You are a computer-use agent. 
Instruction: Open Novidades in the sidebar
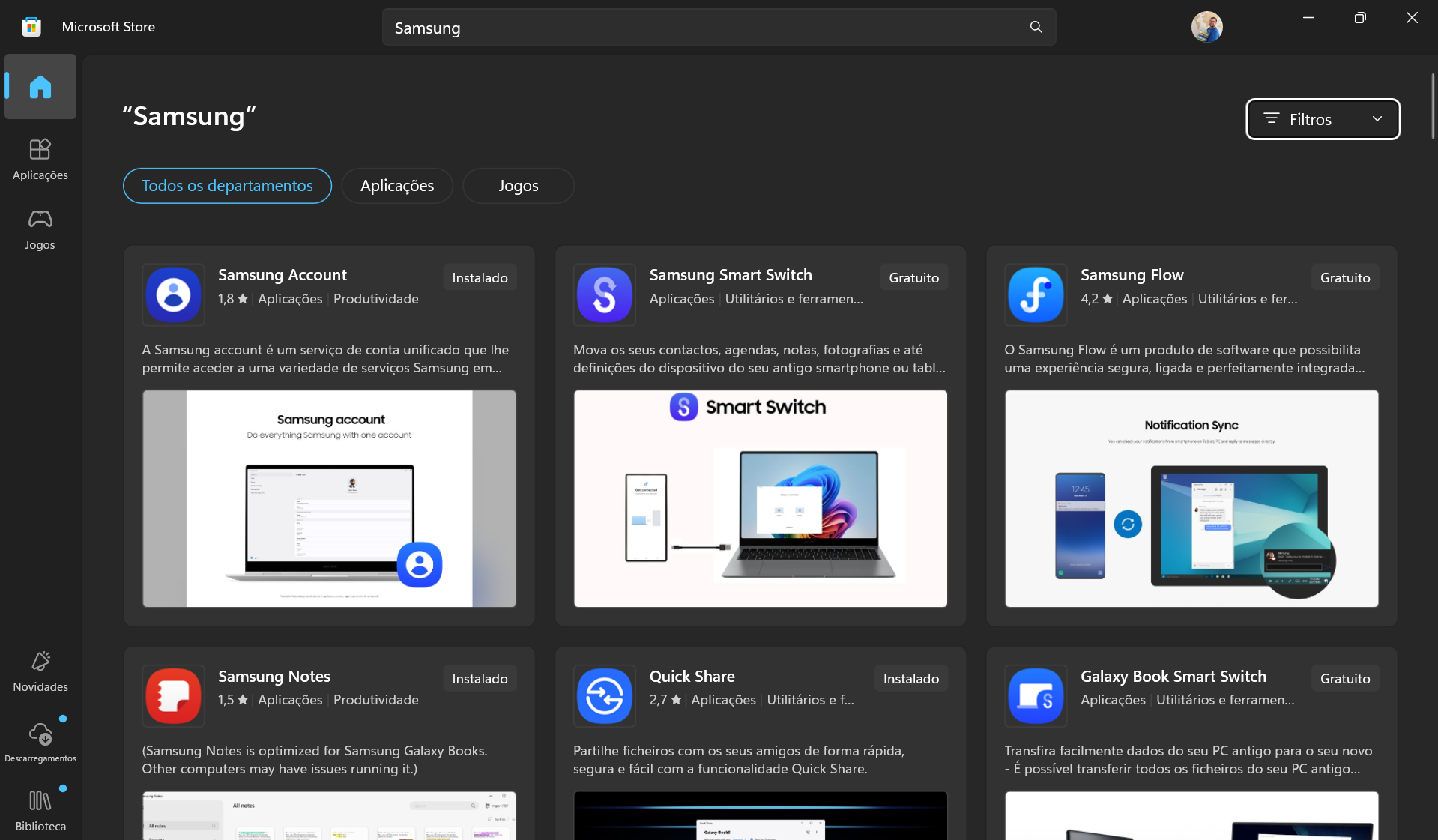pyautogui.click(x=40, y=671)
